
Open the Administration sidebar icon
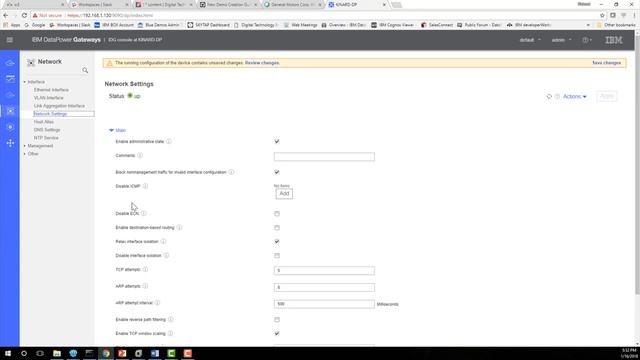pos(10,127)
